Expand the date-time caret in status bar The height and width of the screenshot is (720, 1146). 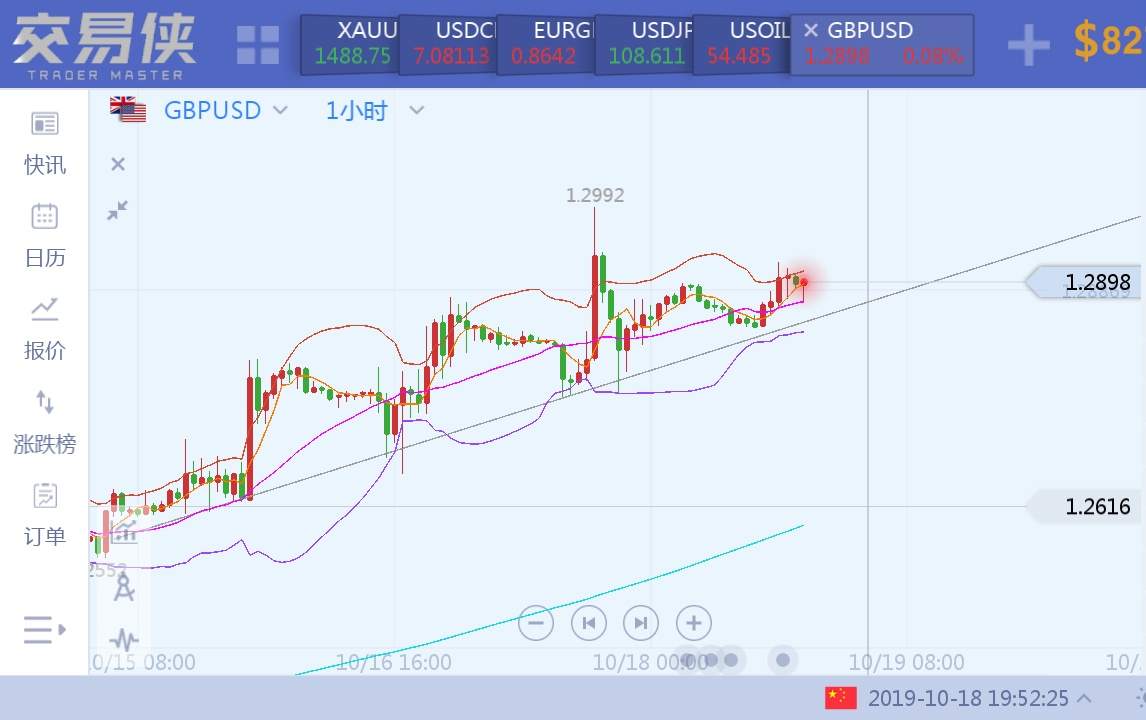pyautogui.click(x=1084, y=698)
